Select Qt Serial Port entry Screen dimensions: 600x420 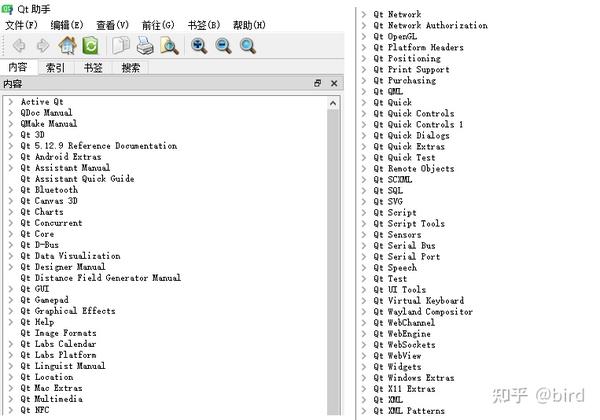[x=407, y=256]
